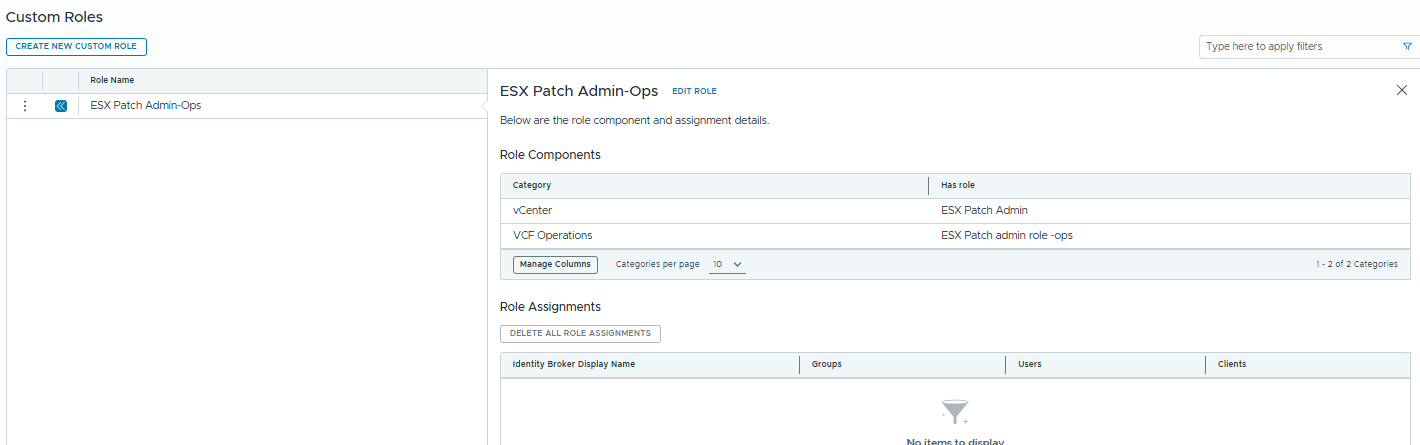
Task: Click the Identity Broker Display Name header
Action: point(574,364)
